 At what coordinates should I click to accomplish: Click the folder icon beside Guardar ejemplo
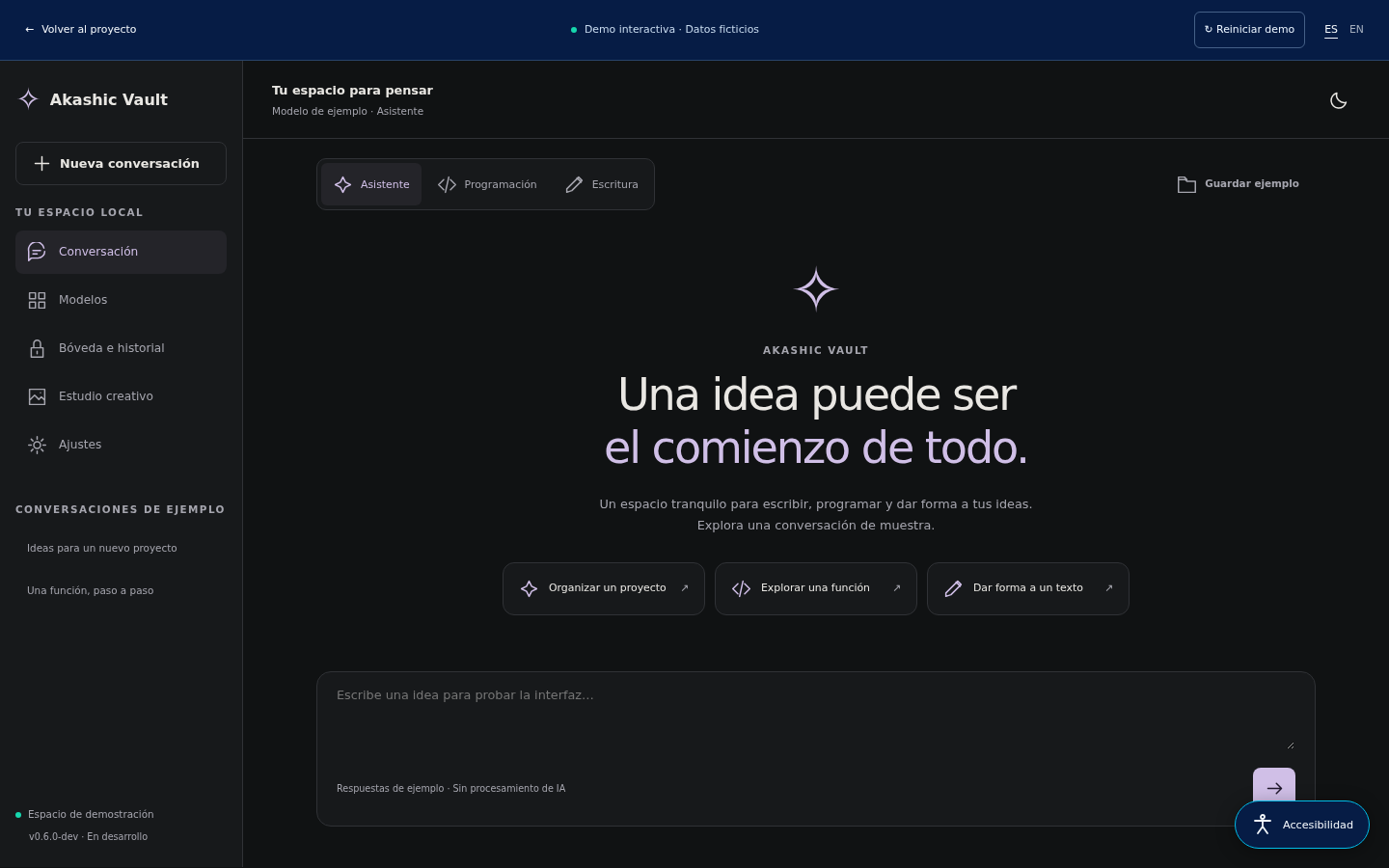tap(1186, 184)
